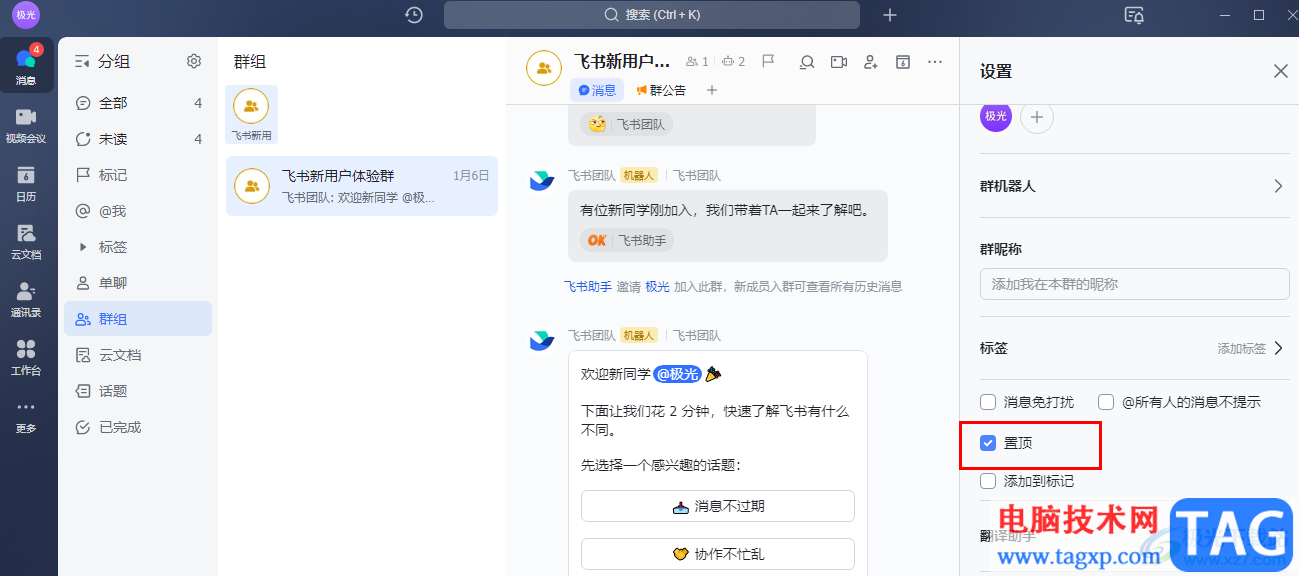This screenshot has width=1299, height=576.
Task: Toggle @所有人的消息不提示 checkbox
Action: pos(1106,402)
